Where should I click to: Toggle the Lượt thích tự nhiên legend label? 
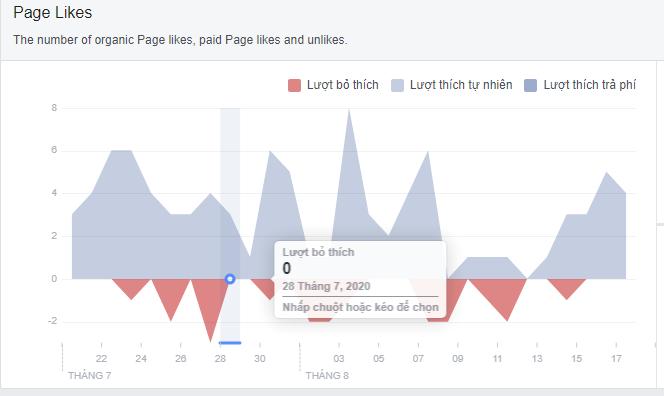(x=461, y=85)
